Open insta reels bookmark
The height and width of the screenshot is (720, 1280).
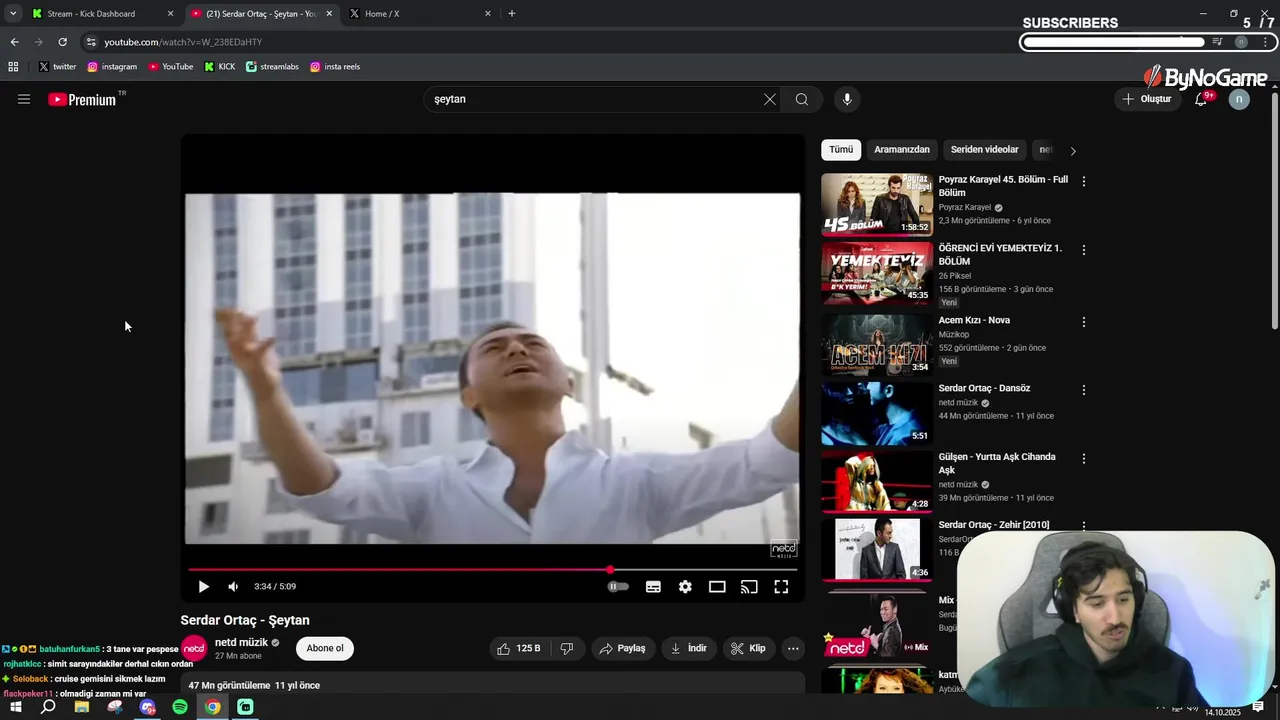[x=335, y=67]
